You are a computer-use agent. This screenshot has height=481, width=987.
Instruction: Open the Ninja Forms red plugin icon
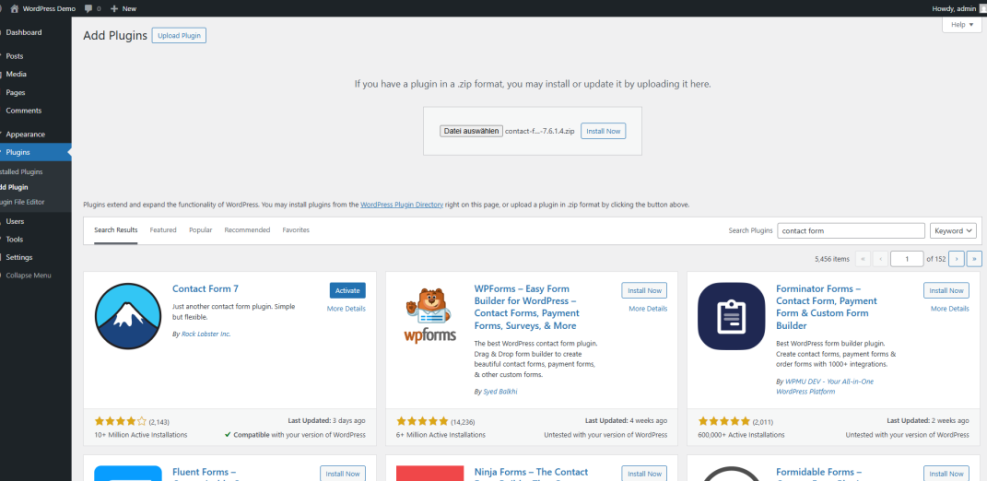430,473
